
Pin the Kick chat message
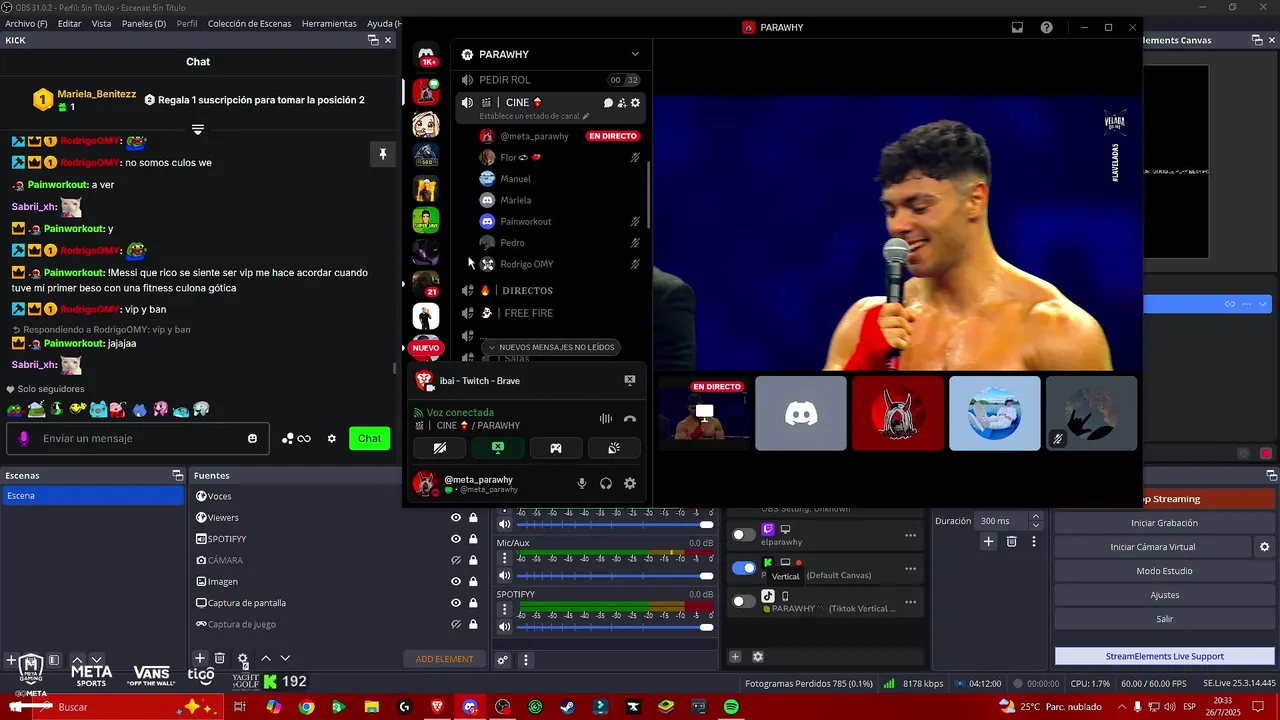click(x=382, y=154)
